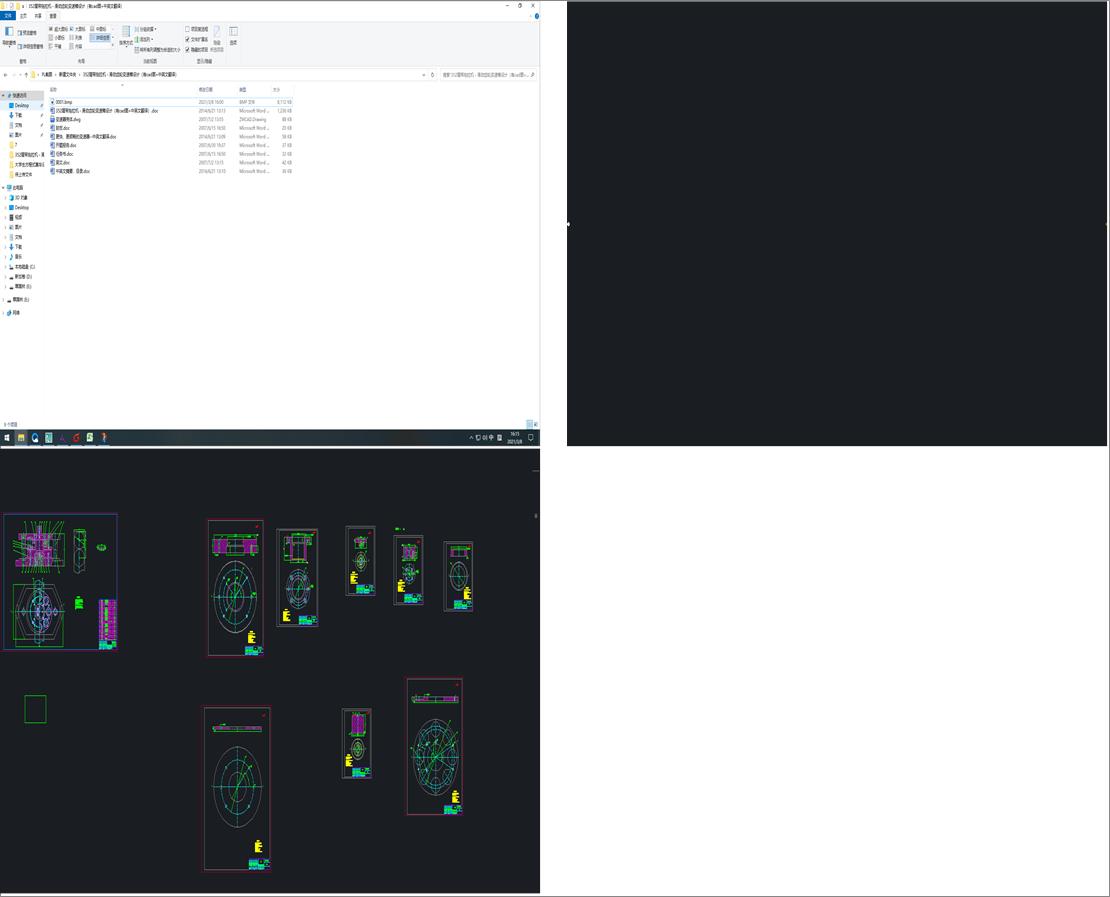Toggle the Details pane (详细信息窗格) button
This screenshot has width=1110, height=897.
[30, 46]
